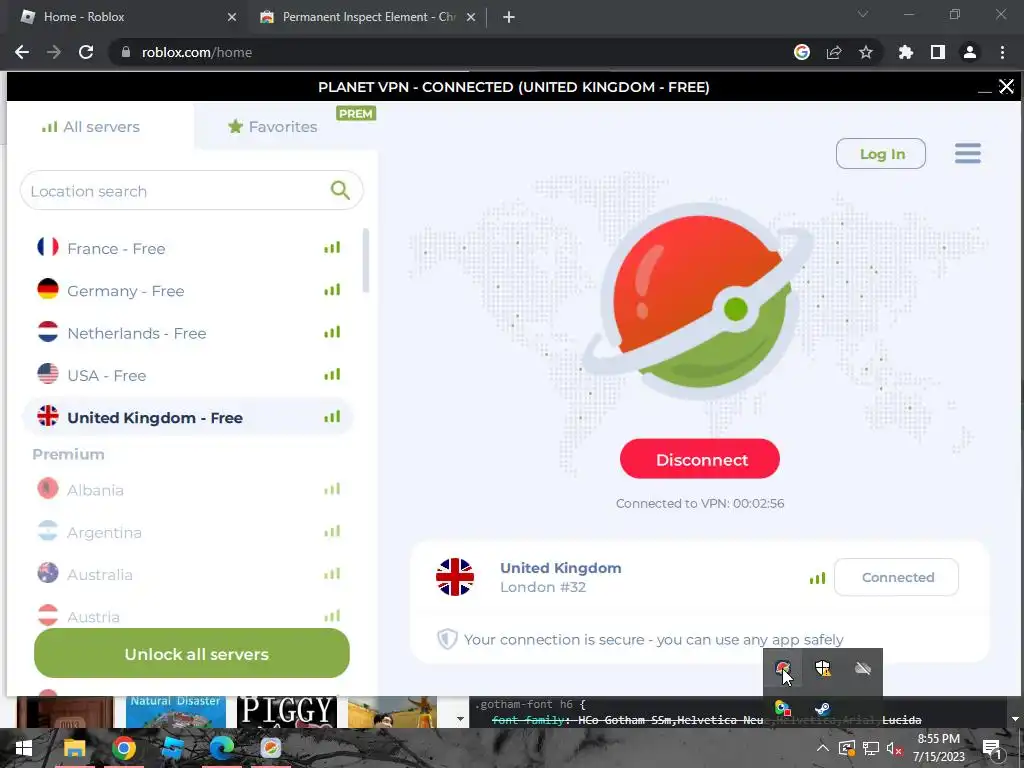Click the France flag icon
The height and width of the screenshot is (768, 1024).
[x=48, y=247]
